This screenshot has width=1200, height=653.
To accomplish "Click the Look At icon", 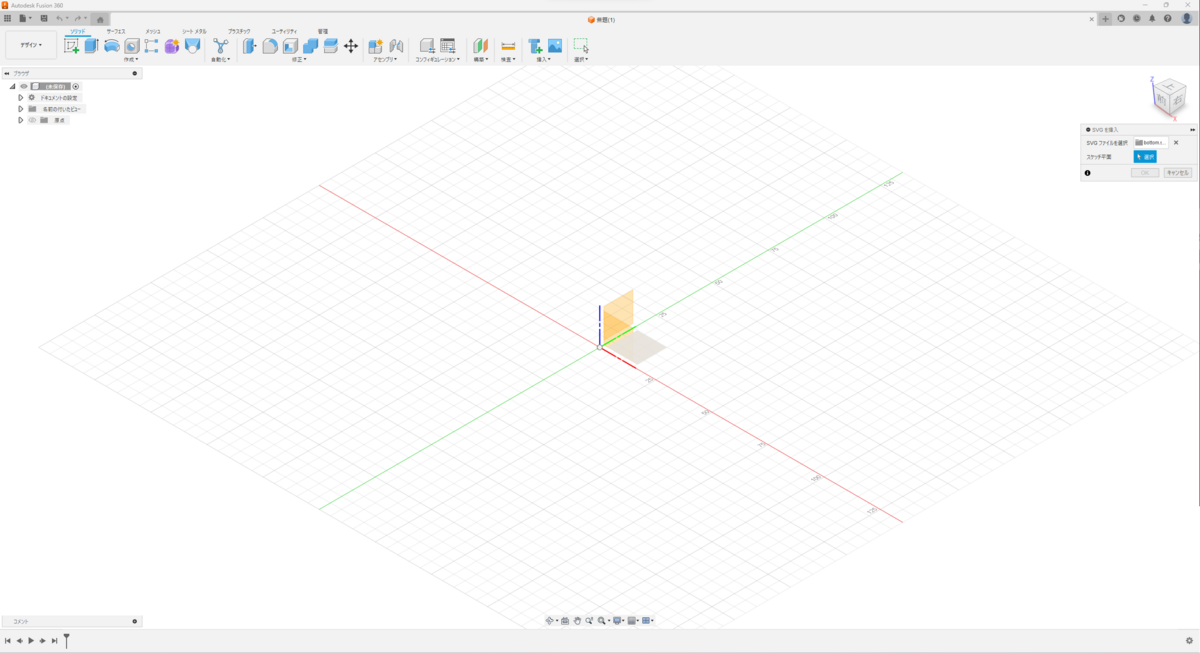I will (565, 621).
